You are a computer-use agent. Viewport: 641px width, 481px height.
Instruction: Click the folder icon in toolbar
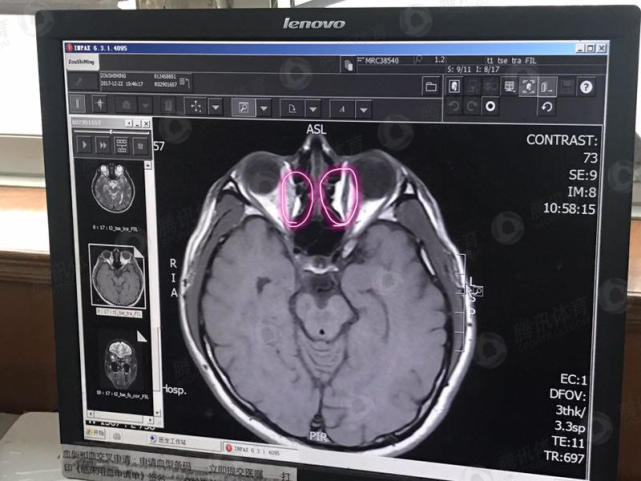431,87
